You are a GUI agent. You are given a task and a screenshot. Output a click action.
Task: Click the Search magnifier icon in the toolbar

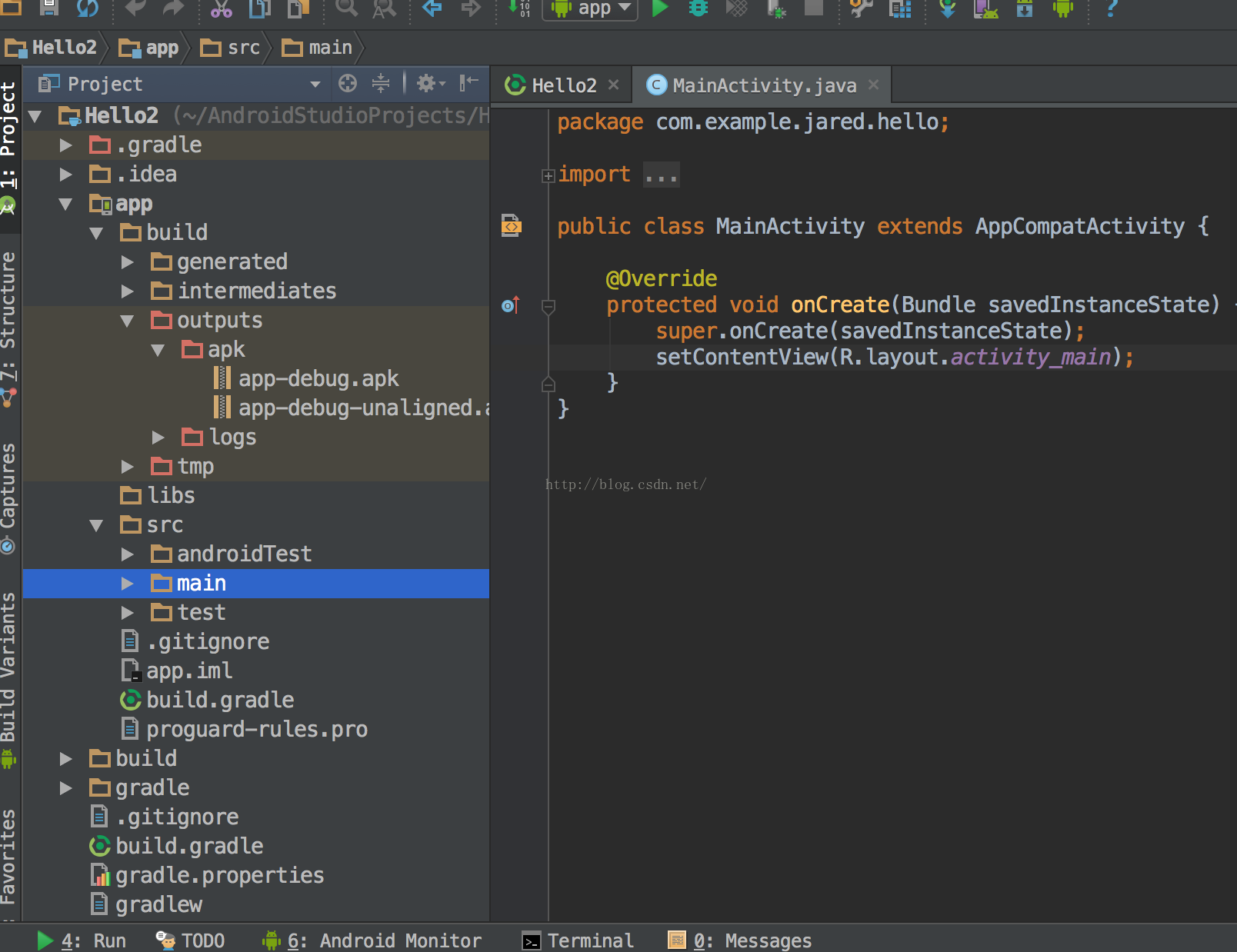pos(346,8)
